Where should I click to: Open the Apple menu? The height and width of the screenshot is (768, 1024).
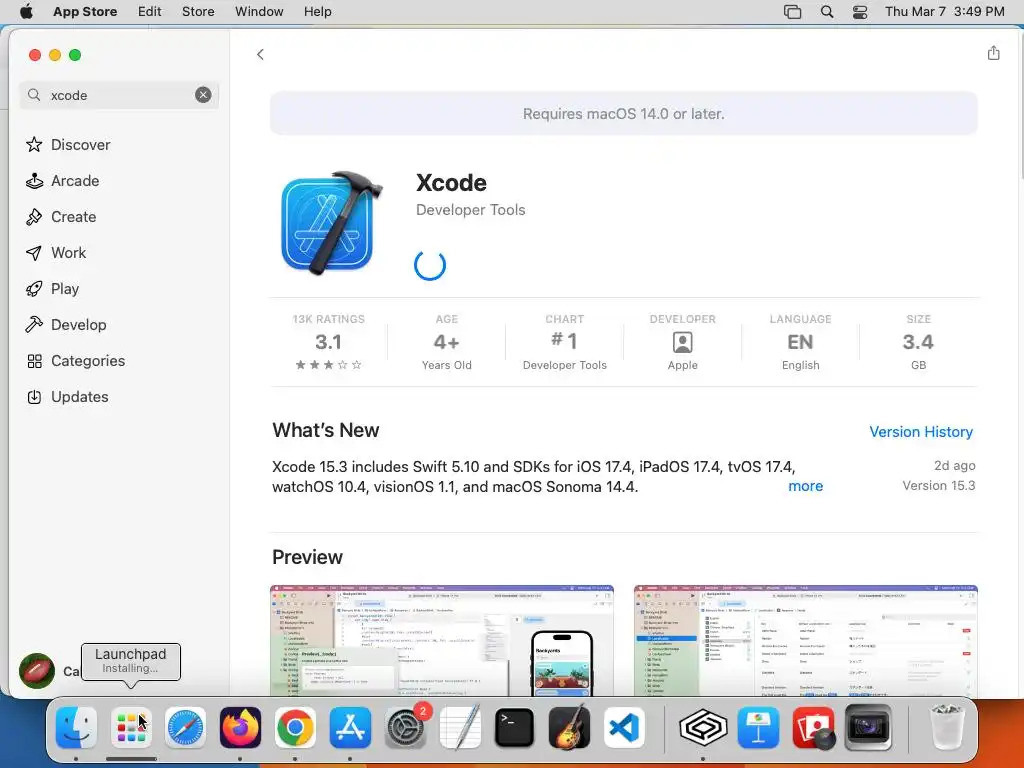click(x=26, y=12)
